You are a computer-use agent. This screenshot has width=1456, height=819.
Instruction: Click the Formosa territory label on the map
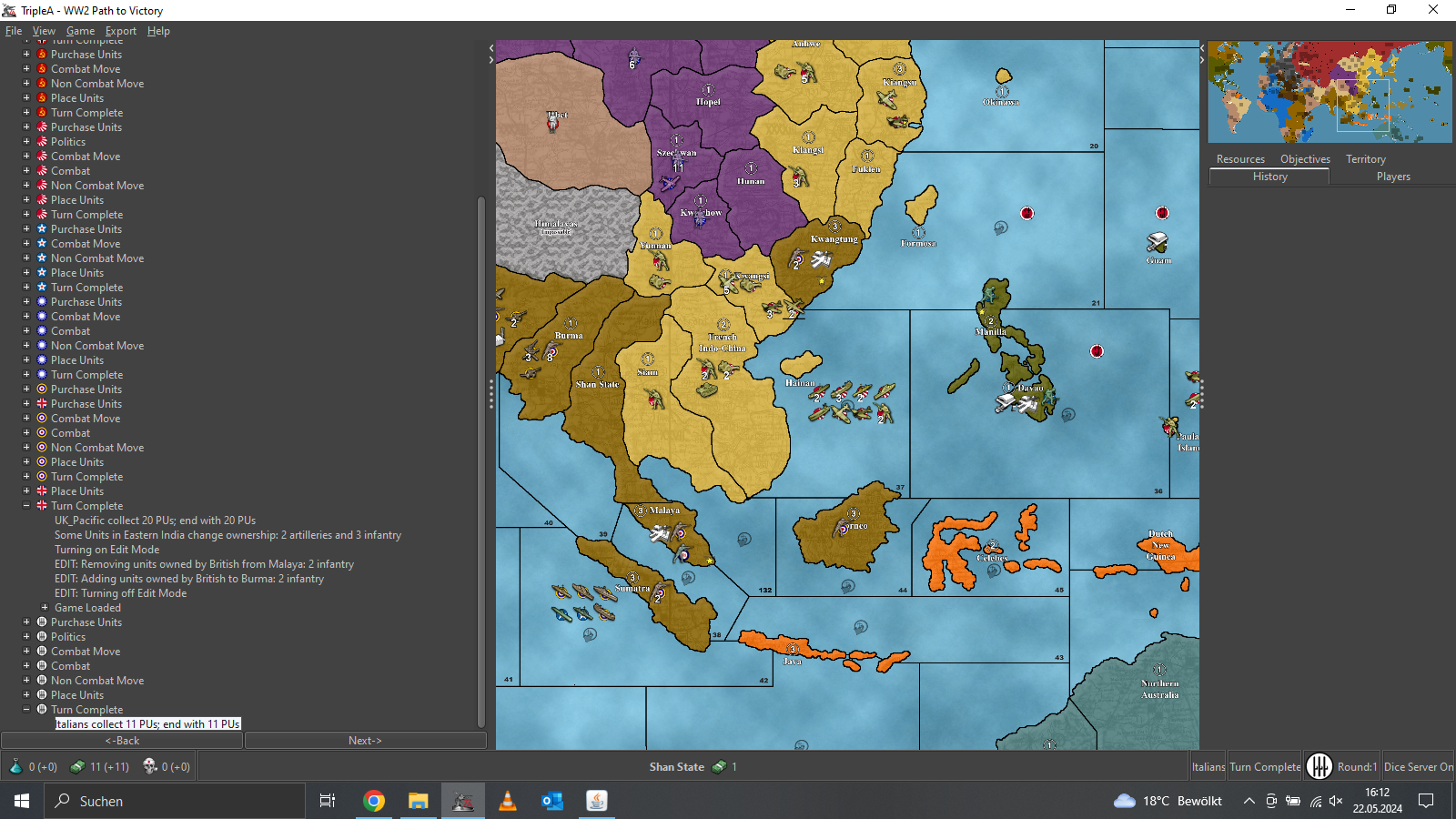[x=918, y=243]
